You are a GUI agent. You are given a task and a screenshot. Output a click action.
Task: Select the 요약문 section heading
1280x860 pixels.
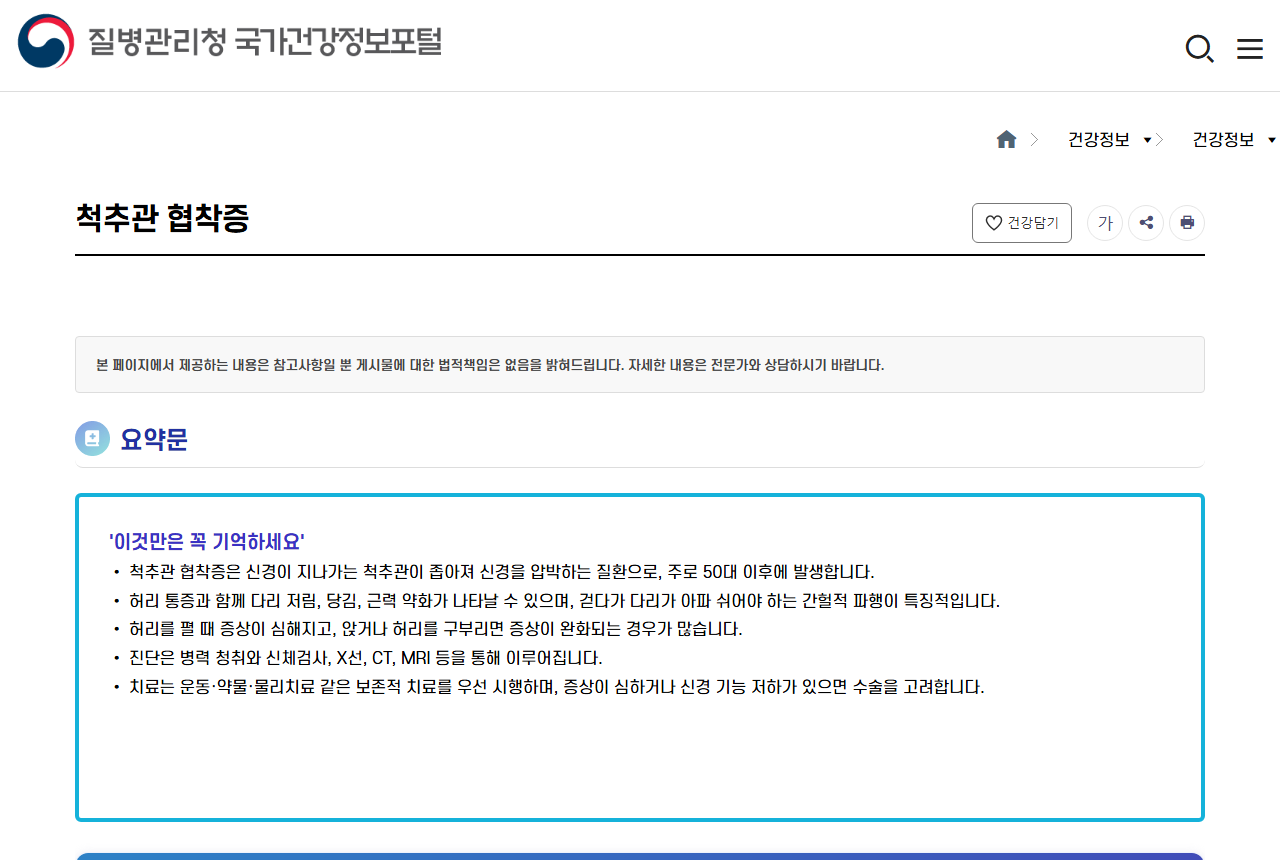point(154,439)
